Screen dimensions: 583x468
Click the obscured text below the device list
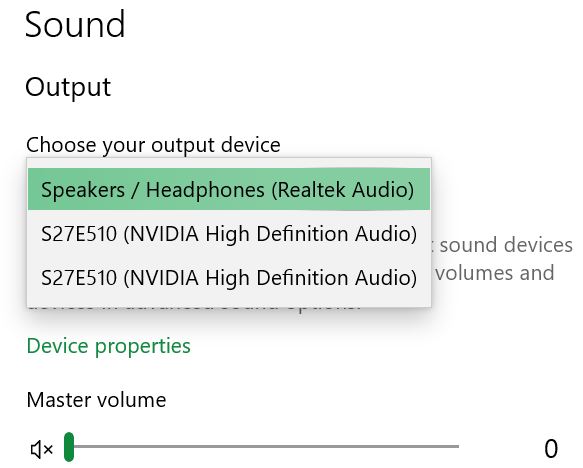point(193,309)
